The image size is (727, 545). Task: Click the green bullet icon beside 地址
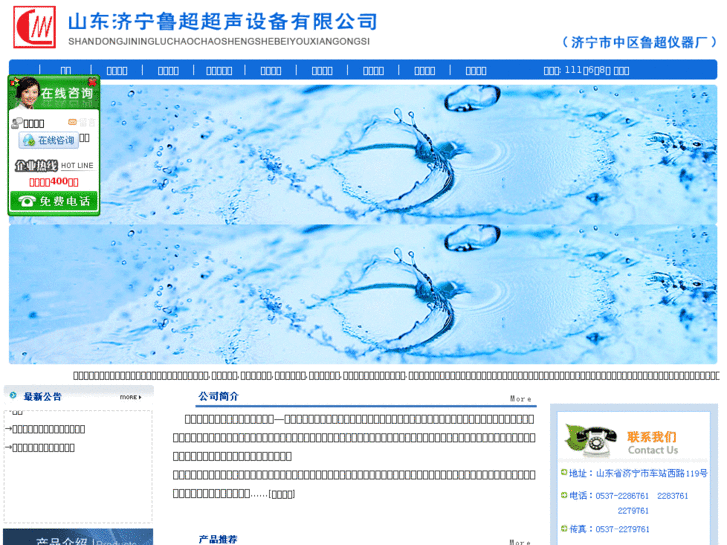(x=564, y=472)
